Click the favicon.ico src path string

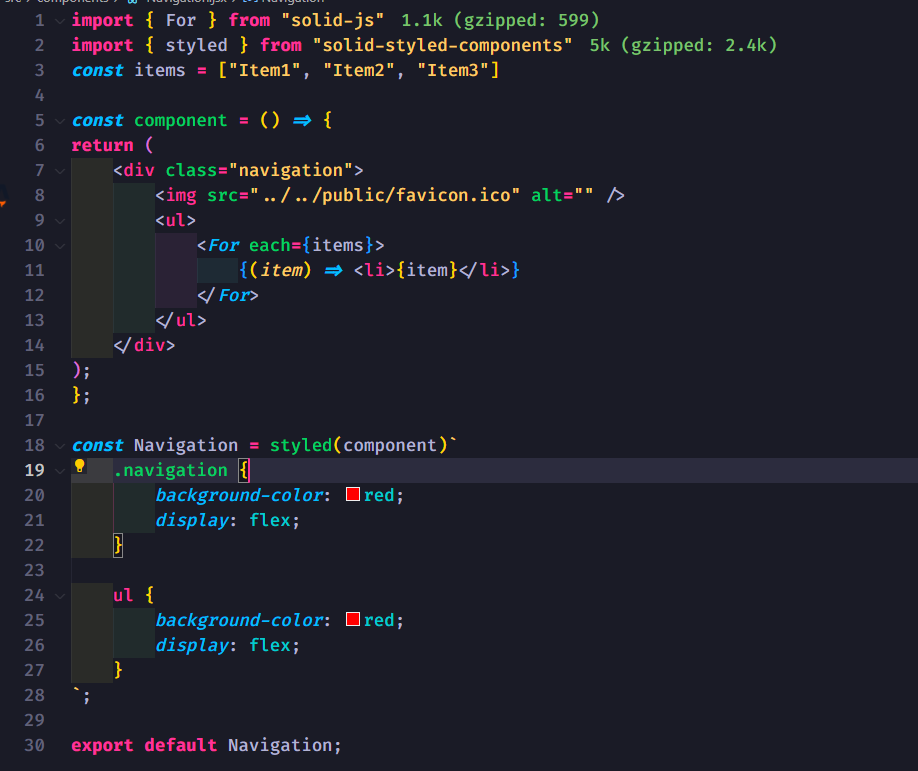(x=385, y=195)
